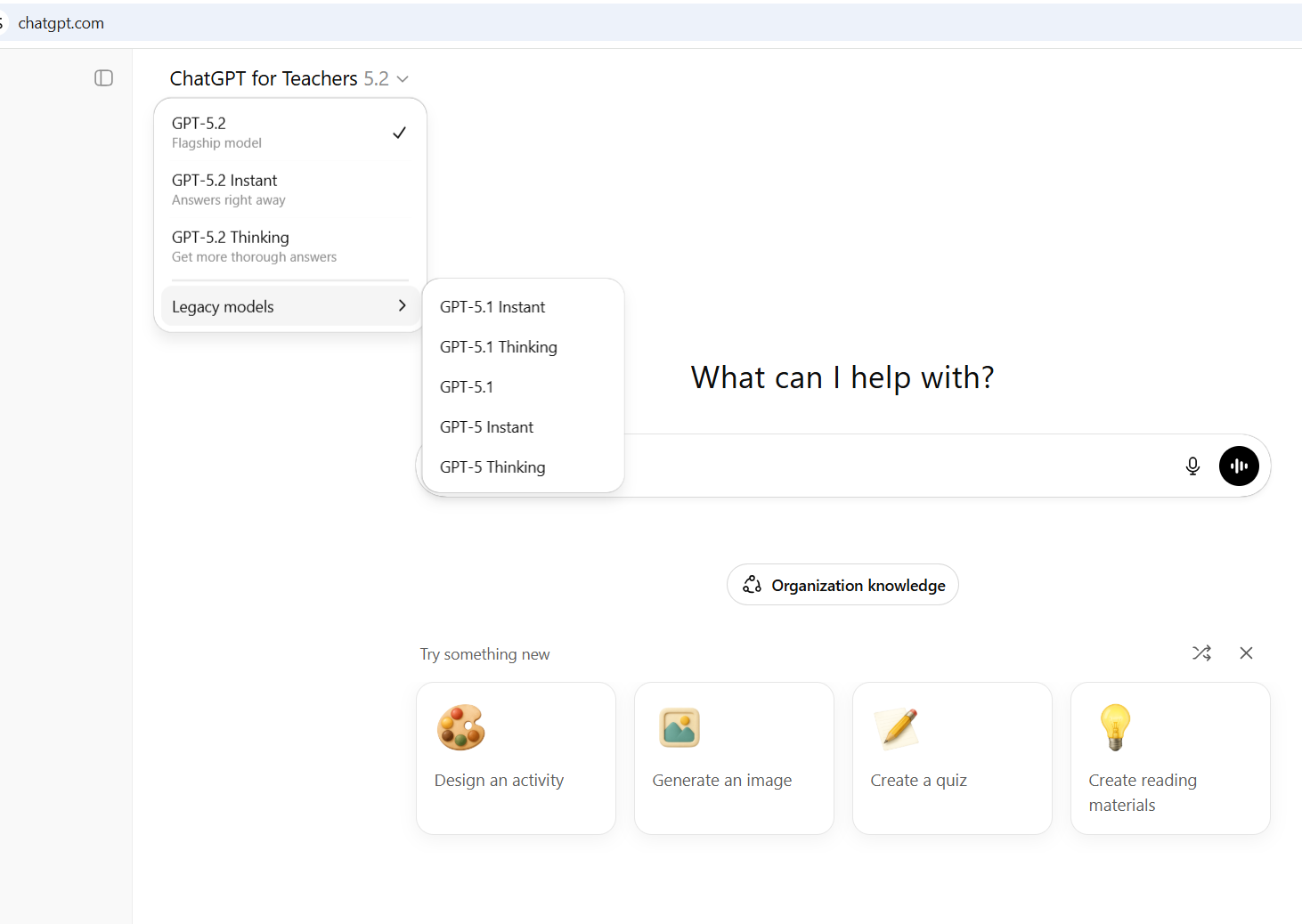
Task: Pick GPT-5.1 Thinking legacy model
Action: click(524, 347)
